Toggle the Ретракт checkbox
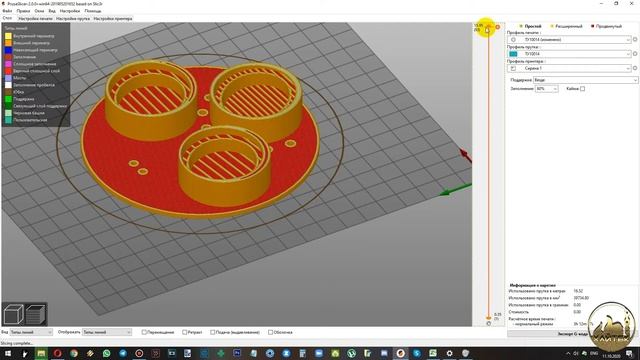 (x=184, y=332)
